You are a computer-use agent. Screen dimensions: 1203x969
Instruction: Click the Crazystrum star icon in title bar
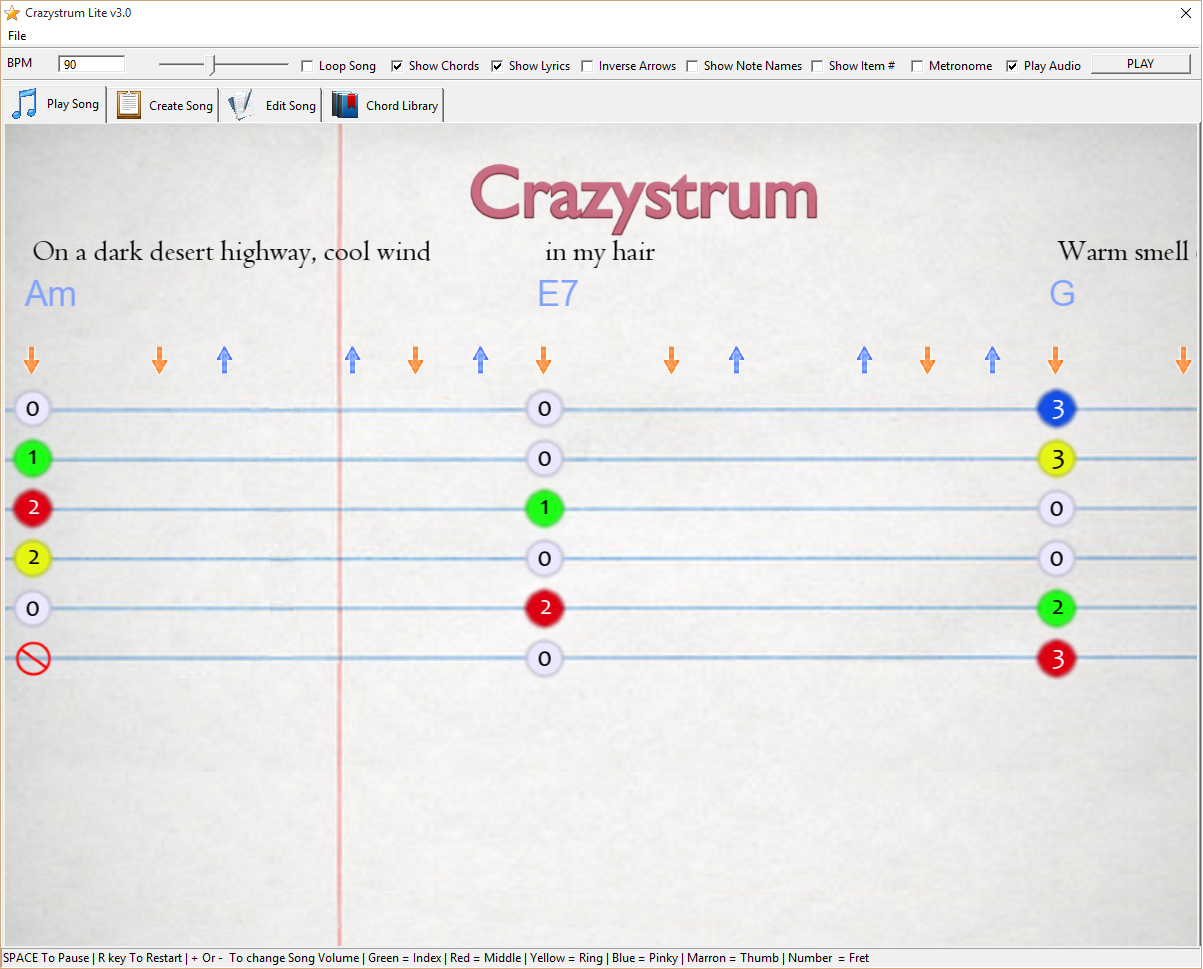tap(12, 13)
